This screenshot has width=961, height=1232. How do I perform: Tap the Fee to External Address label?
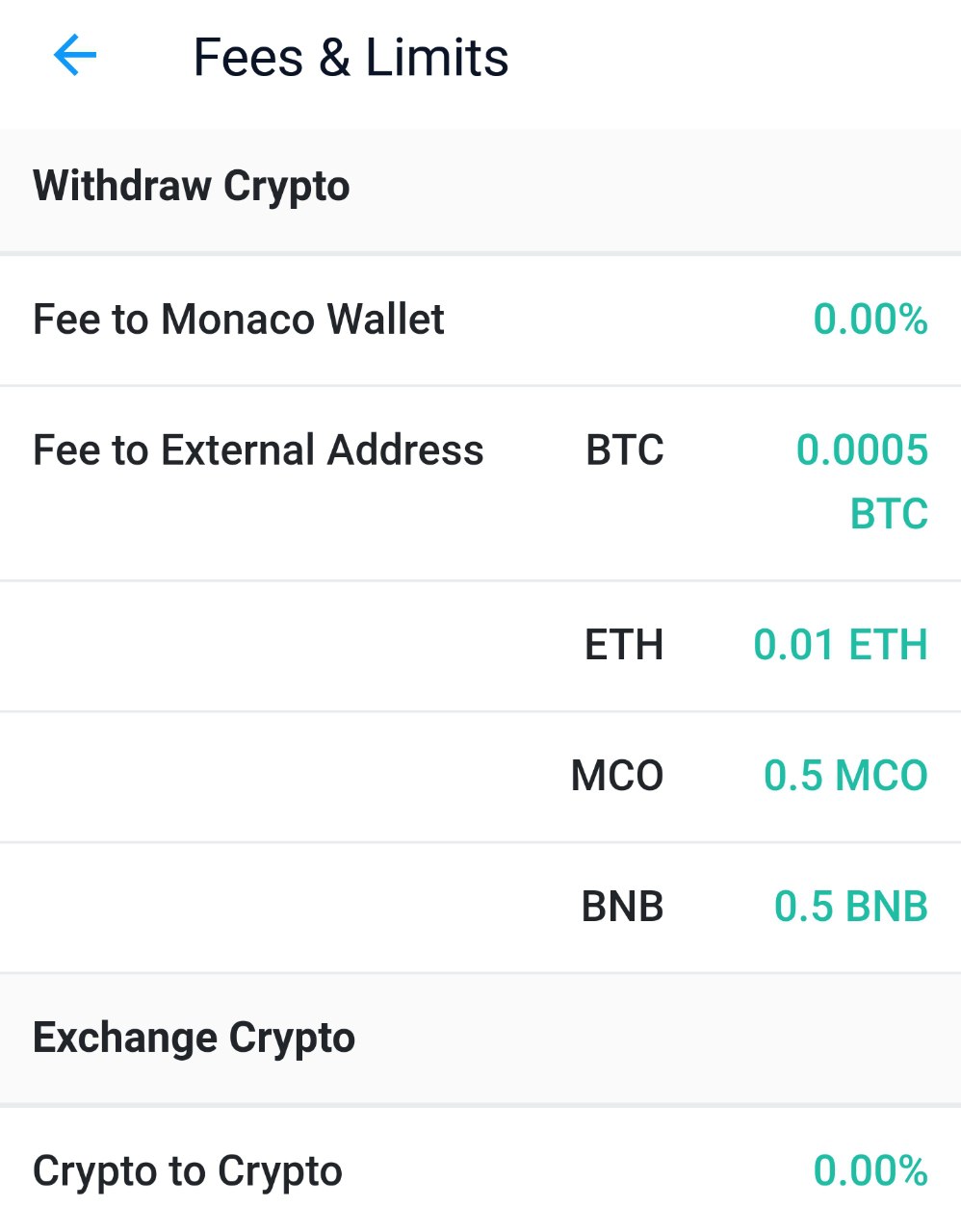pyautogui.click(x=258, y=450)
